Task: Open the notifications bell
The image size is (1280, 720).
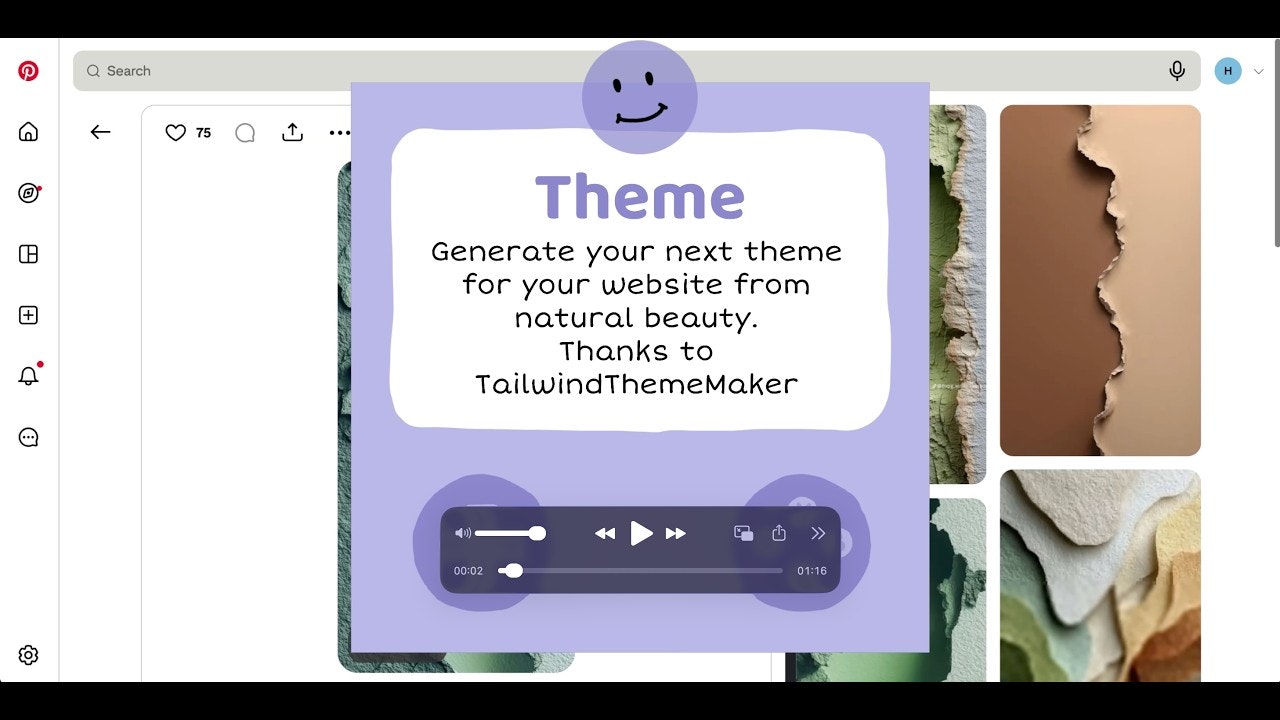Action: 28,376
